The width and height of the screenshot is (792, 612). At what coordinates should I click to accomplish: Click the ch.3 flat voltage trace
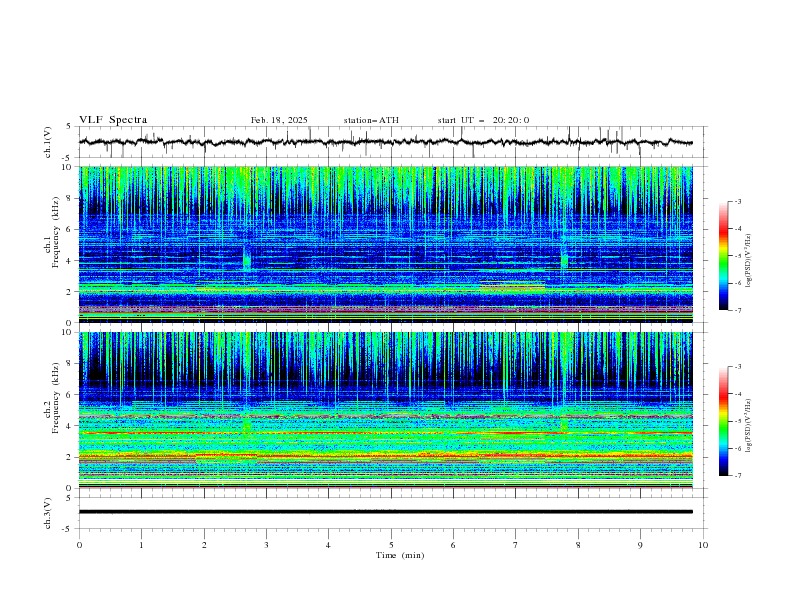coord(385,512)
